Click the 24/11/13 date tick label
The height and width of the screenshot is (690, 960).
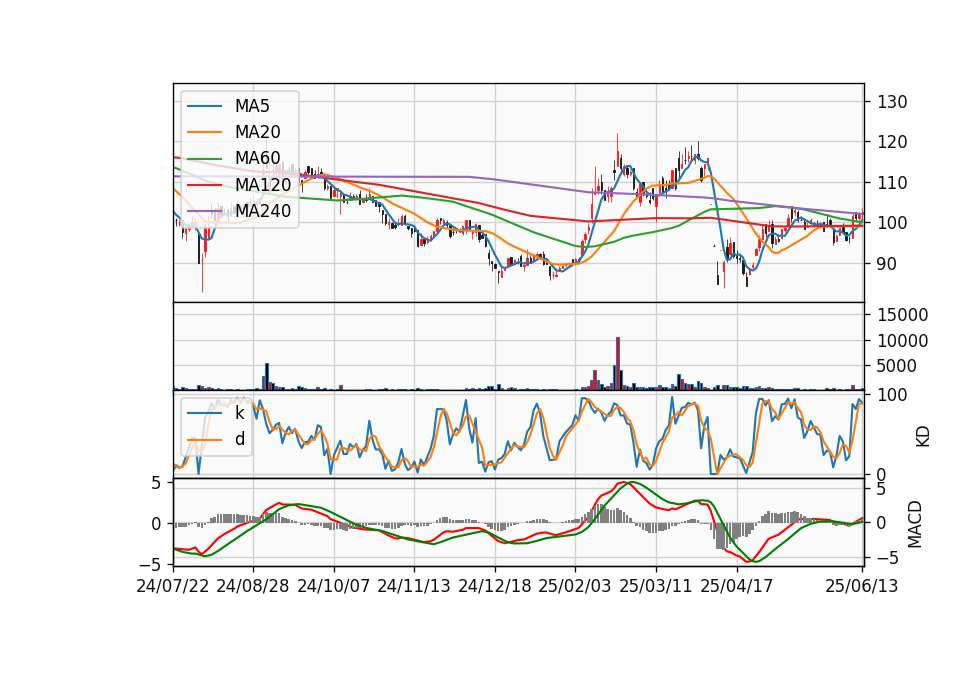point(414,586)
